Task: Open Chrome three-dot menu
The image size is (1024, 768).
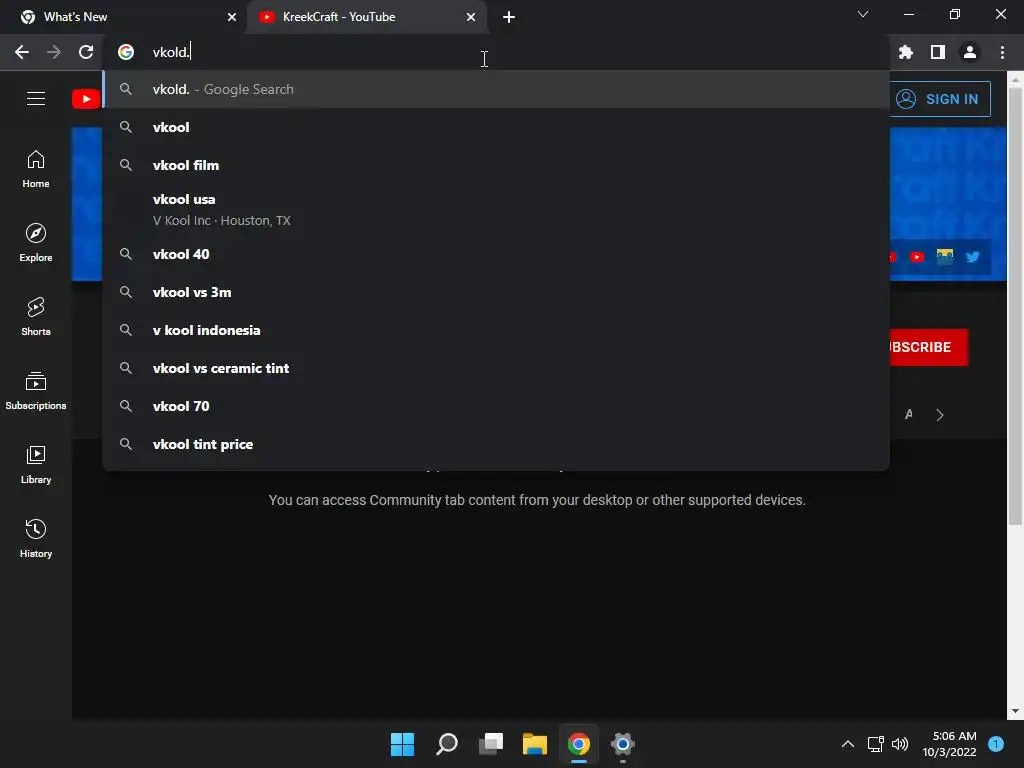Action: click(x=1002, y=52)
